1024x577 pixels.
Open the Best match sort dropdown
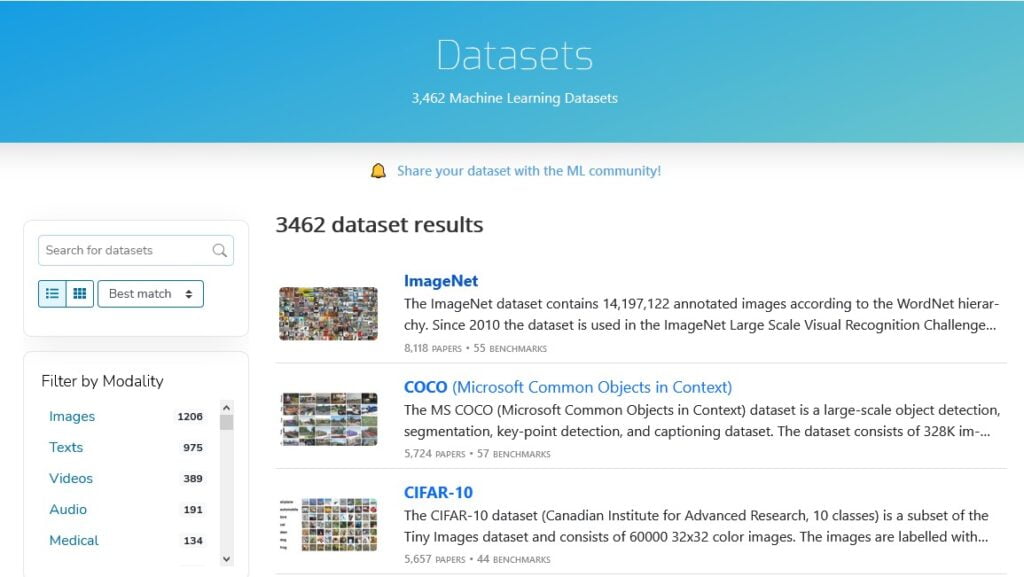point(150,293)
